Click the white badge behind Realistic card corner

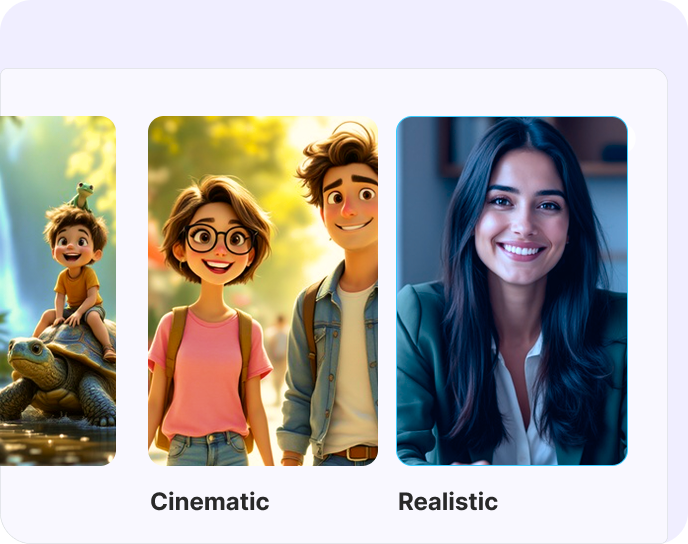(631, 139)
